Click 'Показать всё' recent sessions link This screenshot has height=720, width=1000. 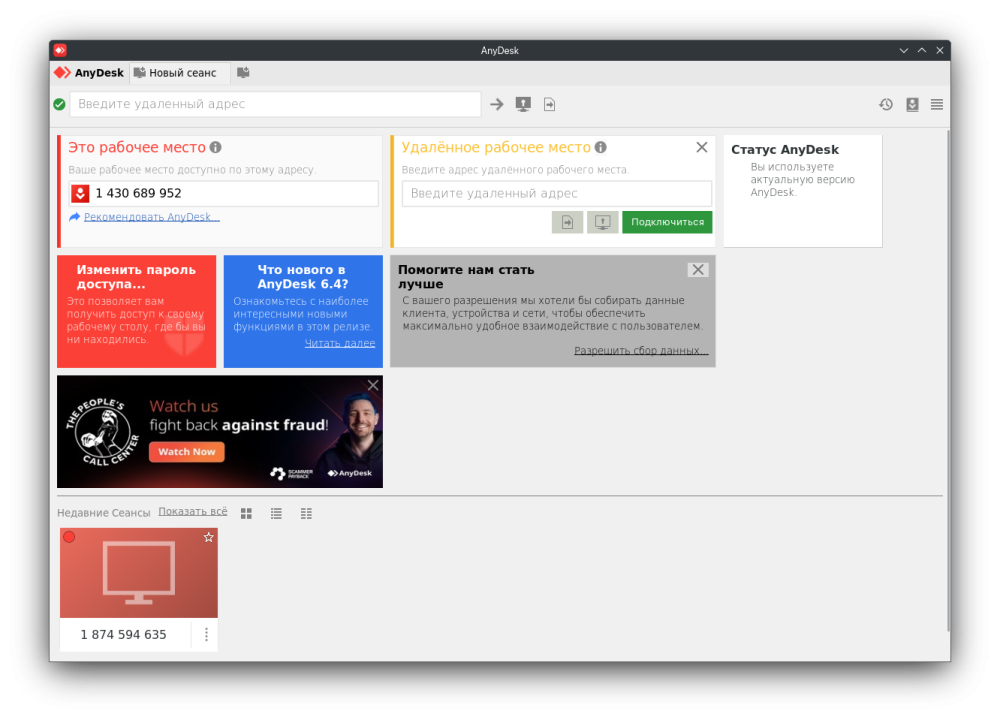click(x=193, y=511)
